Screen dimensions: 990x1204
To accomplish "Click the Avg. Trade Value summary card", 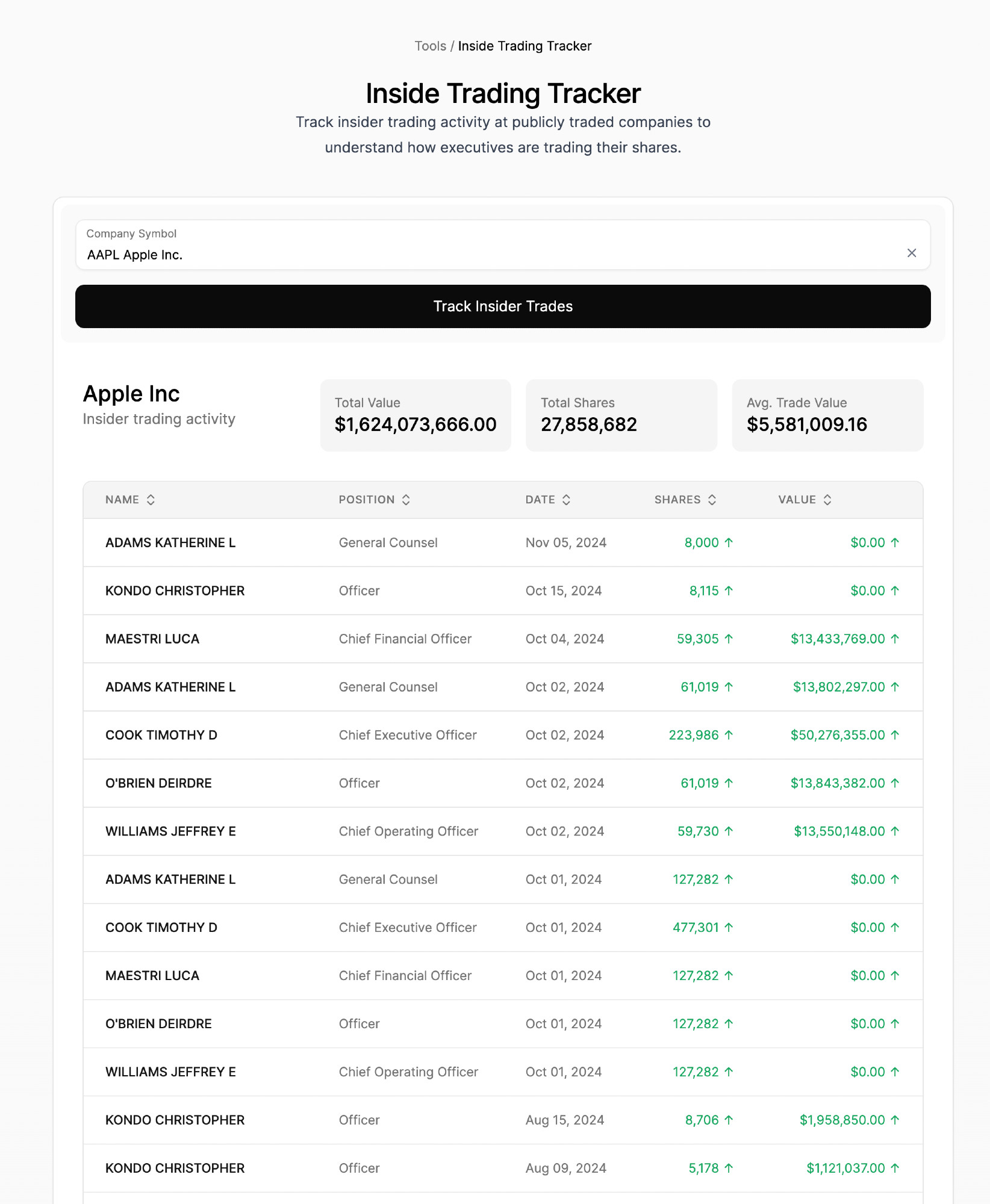I will click(x=827, y=415).
